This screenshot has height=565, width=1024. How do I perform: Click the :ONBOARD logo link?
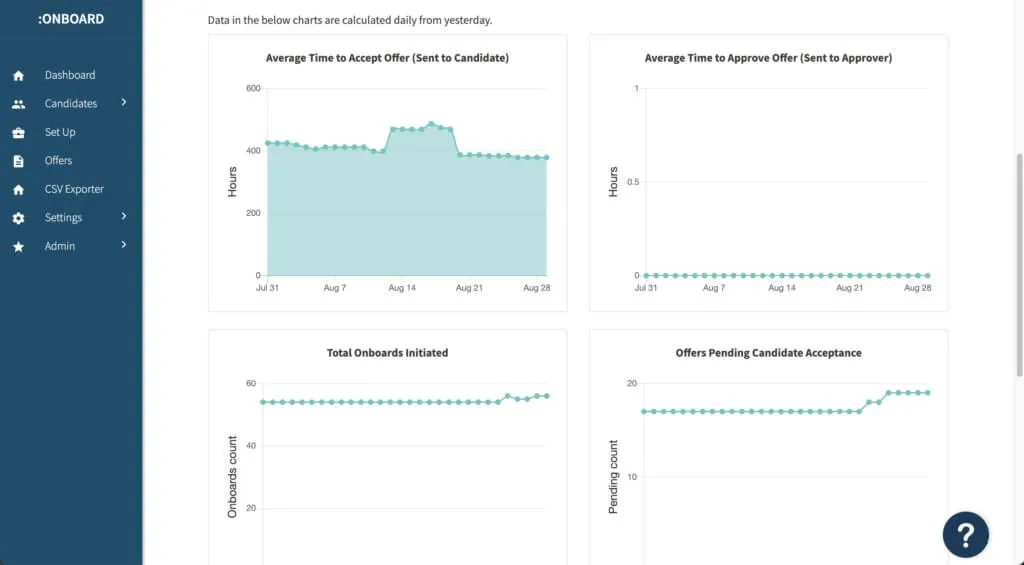(70, 19)
